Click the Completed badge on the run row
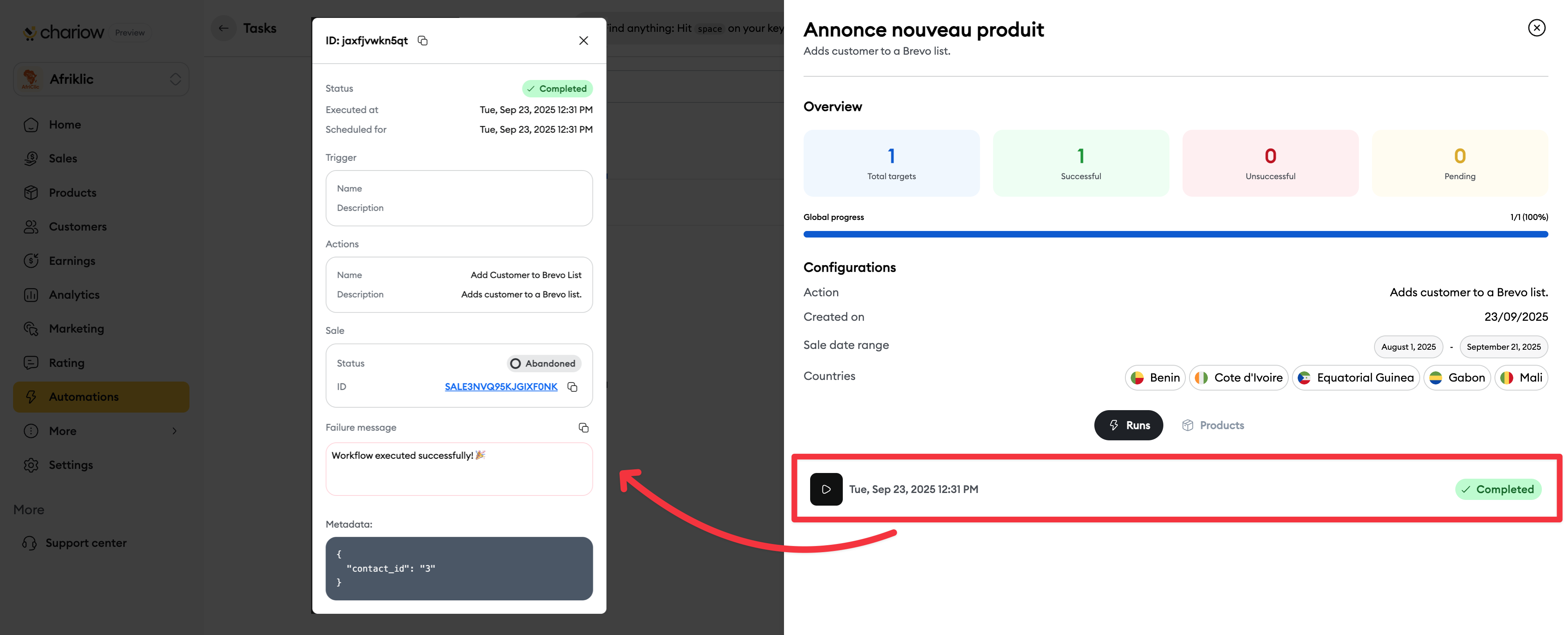Viewport: 1568px width, 635px height. [x=1498, y=489]
